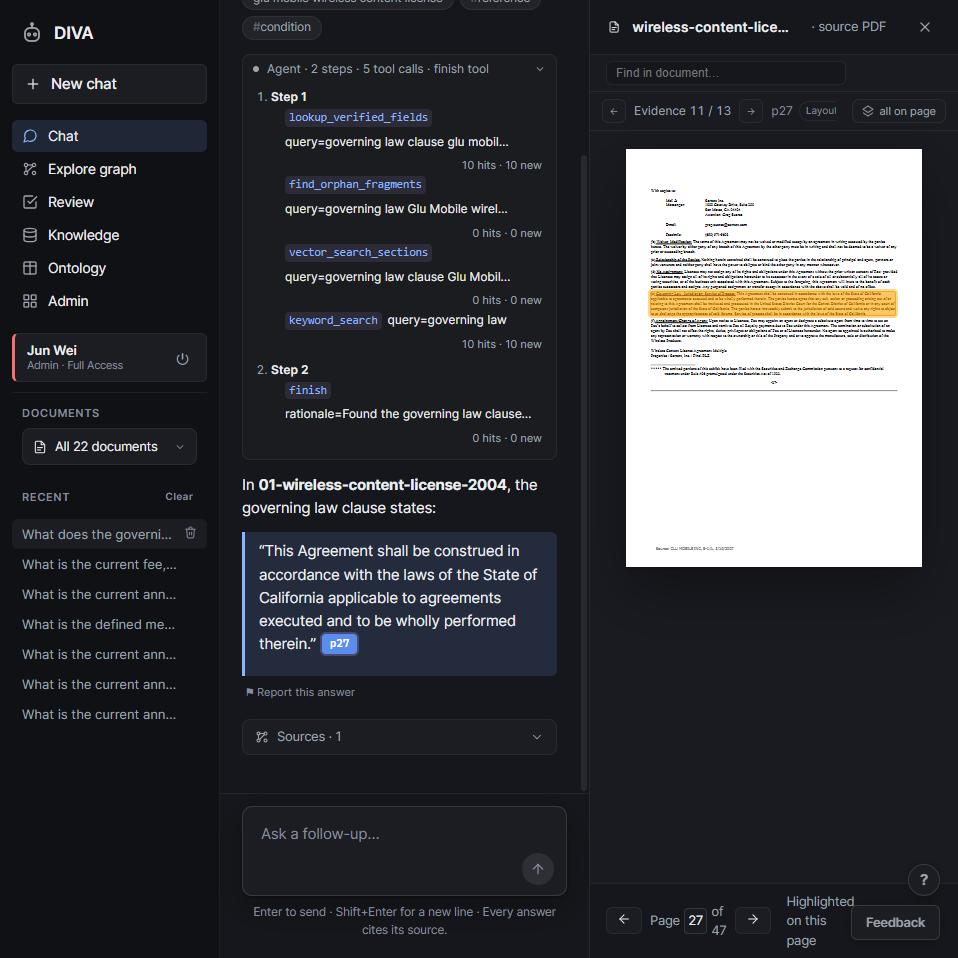Click the Admin grid icon

pyautogui.click(x=30, y=301)
